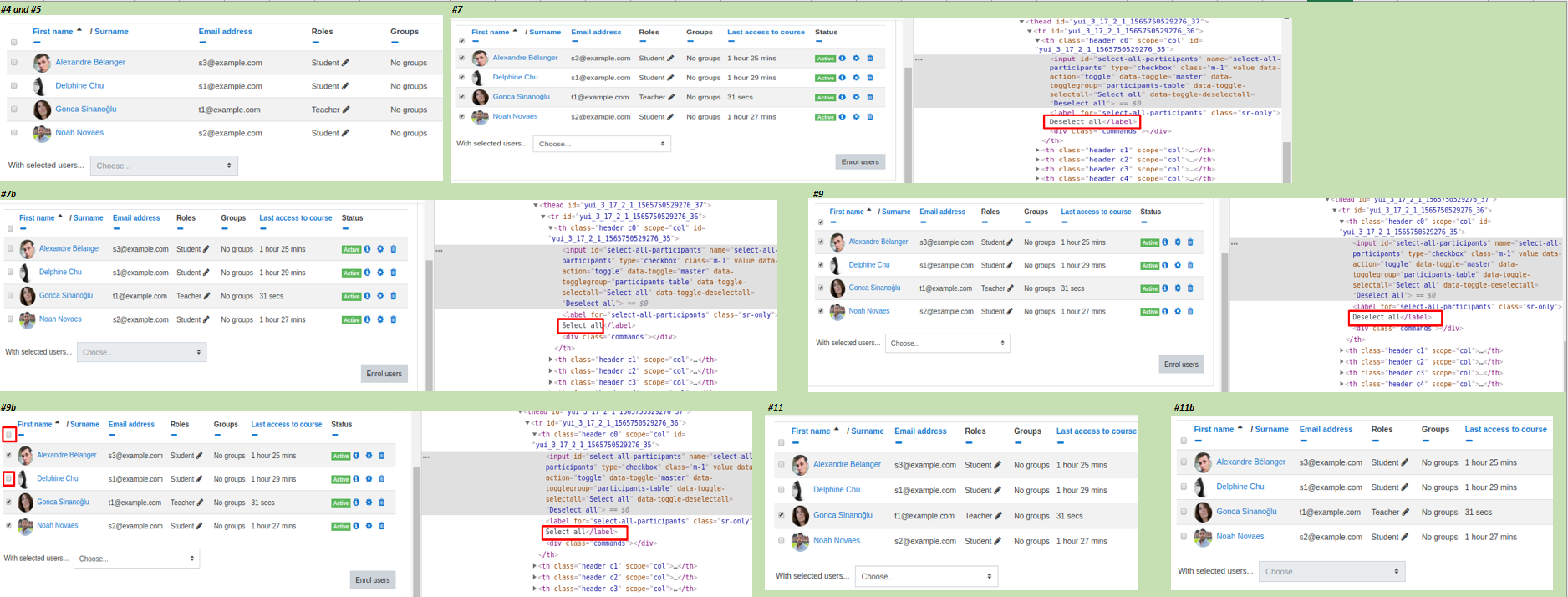Click 'Enrol users' button in panel #9

1181,365
